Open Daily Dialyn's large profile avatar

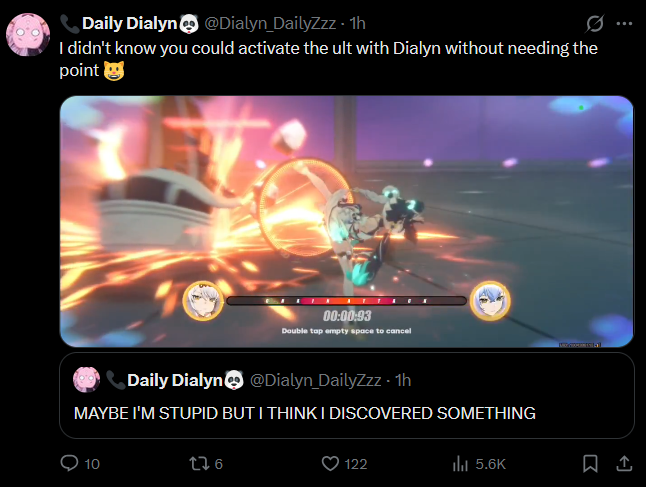coord(28,34)
